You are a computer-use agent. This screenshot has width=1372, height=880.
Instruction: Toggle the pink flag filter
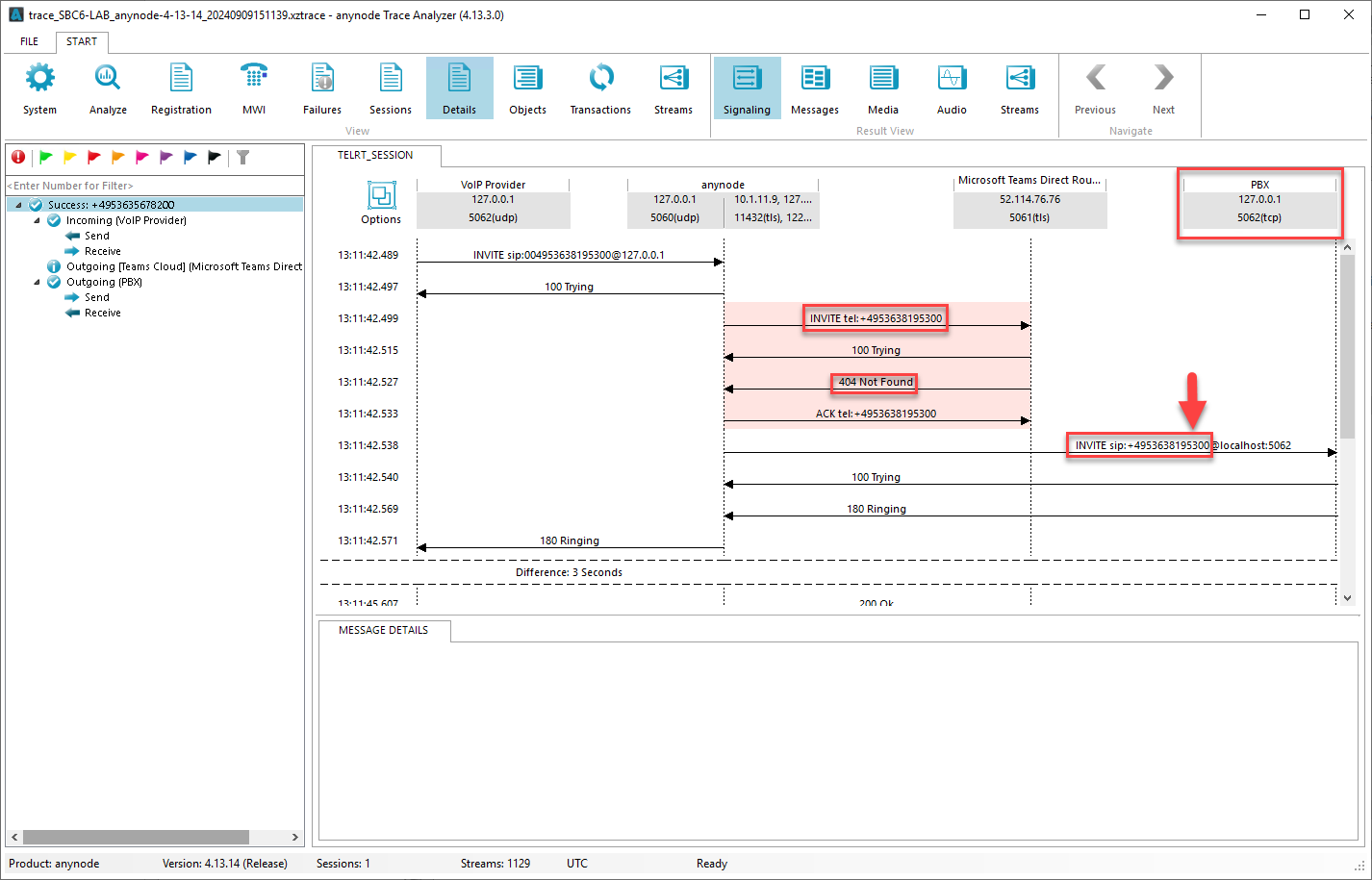tap(142, 157)
